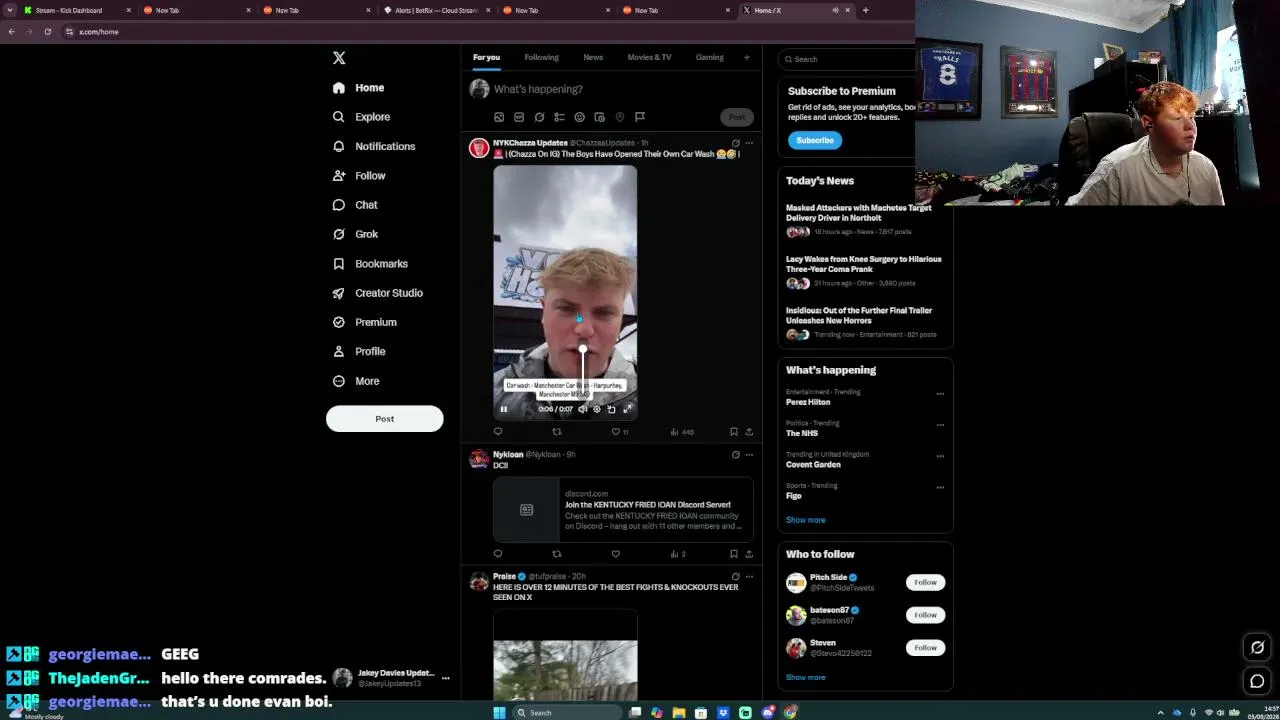Click the flag icon in the composer toolbar
Screen dimensions: 1280x720
(640, 117)
